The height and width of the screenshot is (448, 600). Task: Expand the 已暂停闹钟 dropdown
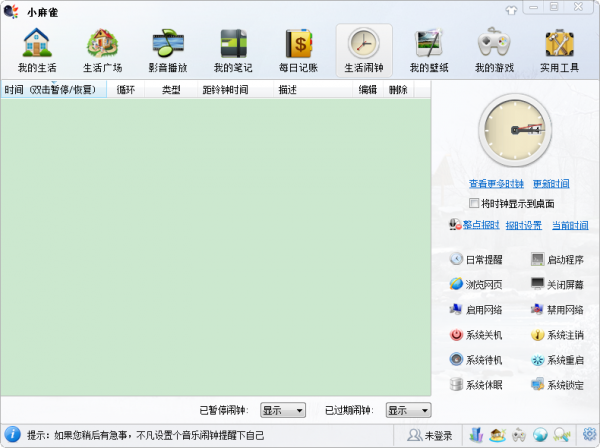pos(283,411)
